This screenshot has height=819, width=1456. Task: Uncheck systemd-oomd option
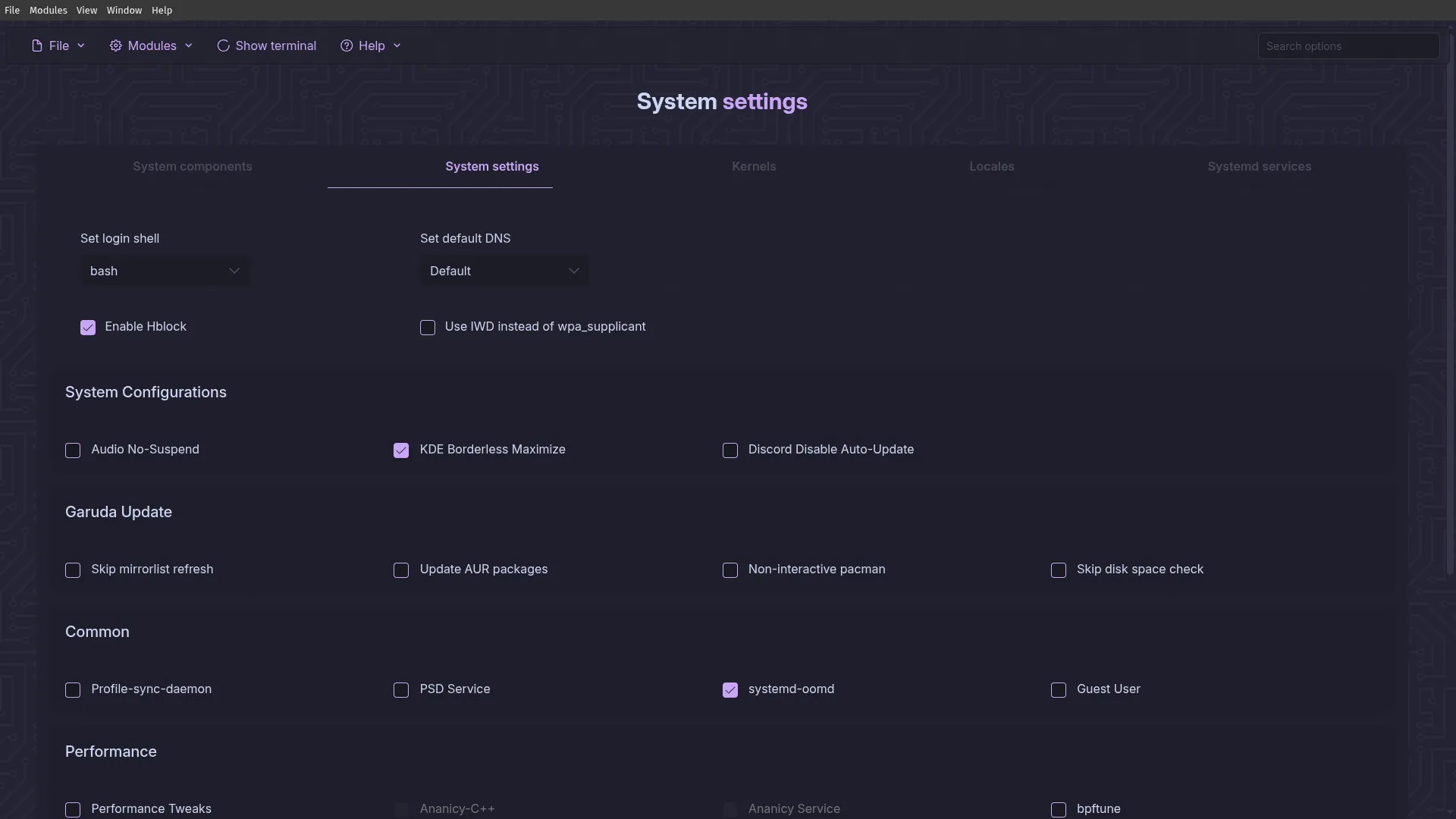tap(730, 690)
